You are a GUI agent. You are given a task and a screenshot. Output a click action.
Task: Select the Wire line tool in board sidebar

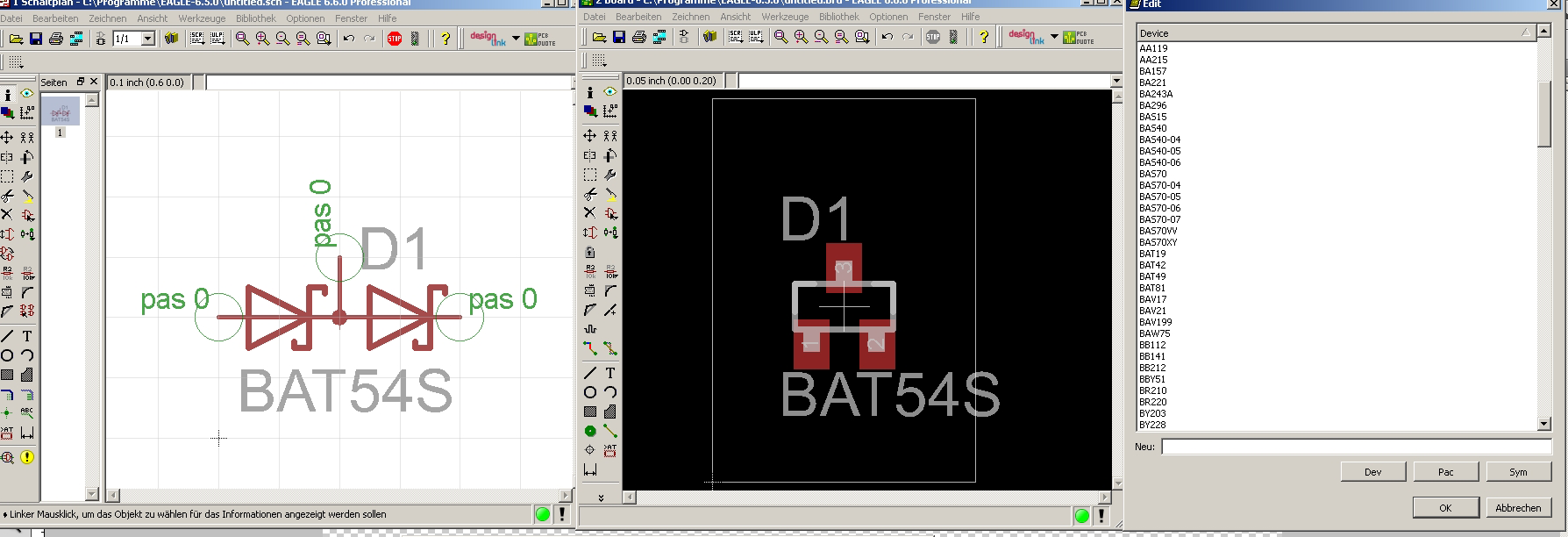coord(590,373)
